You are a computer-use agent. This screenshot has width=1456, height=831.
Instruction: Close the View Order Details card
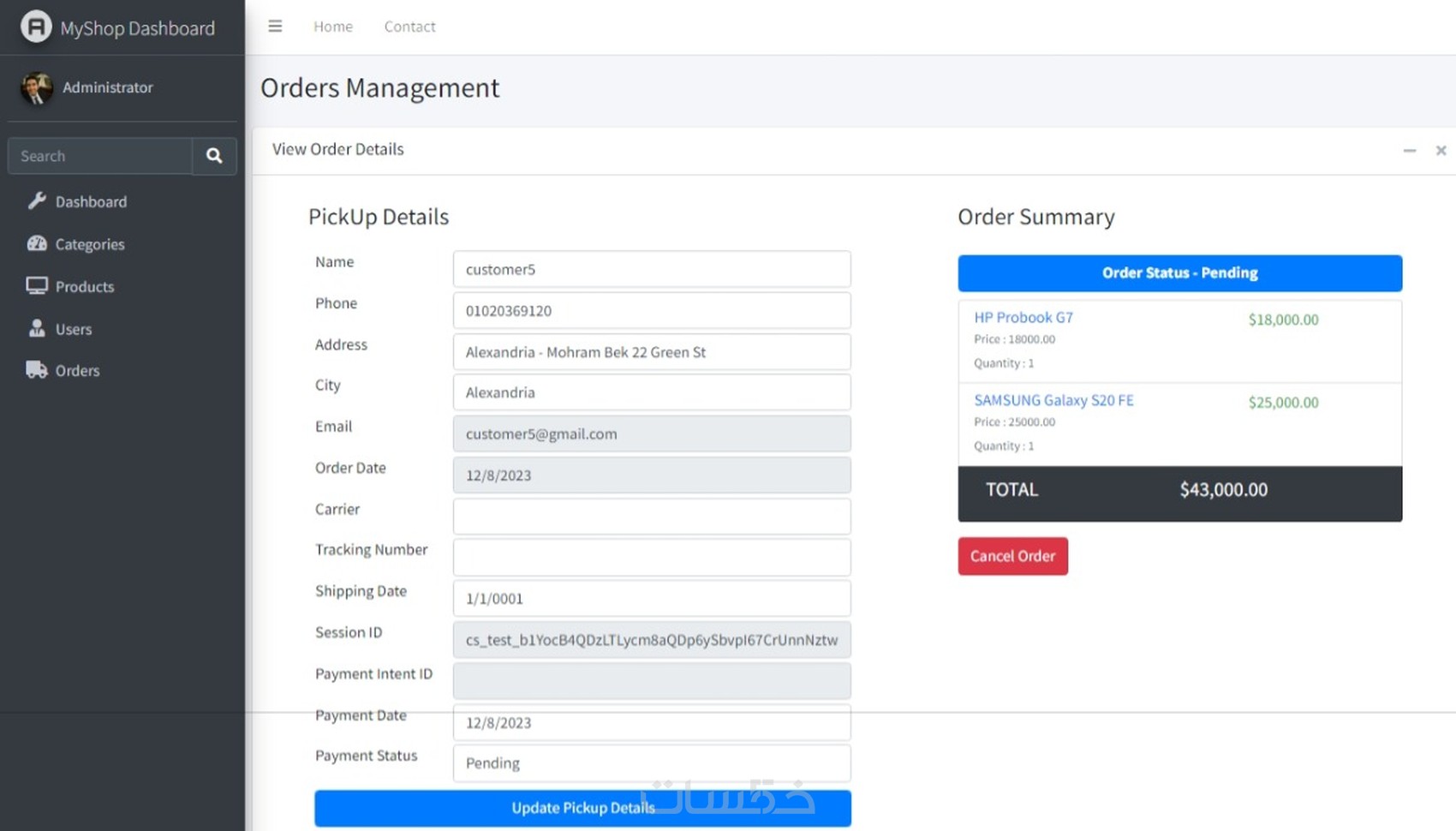point(1441,151)
